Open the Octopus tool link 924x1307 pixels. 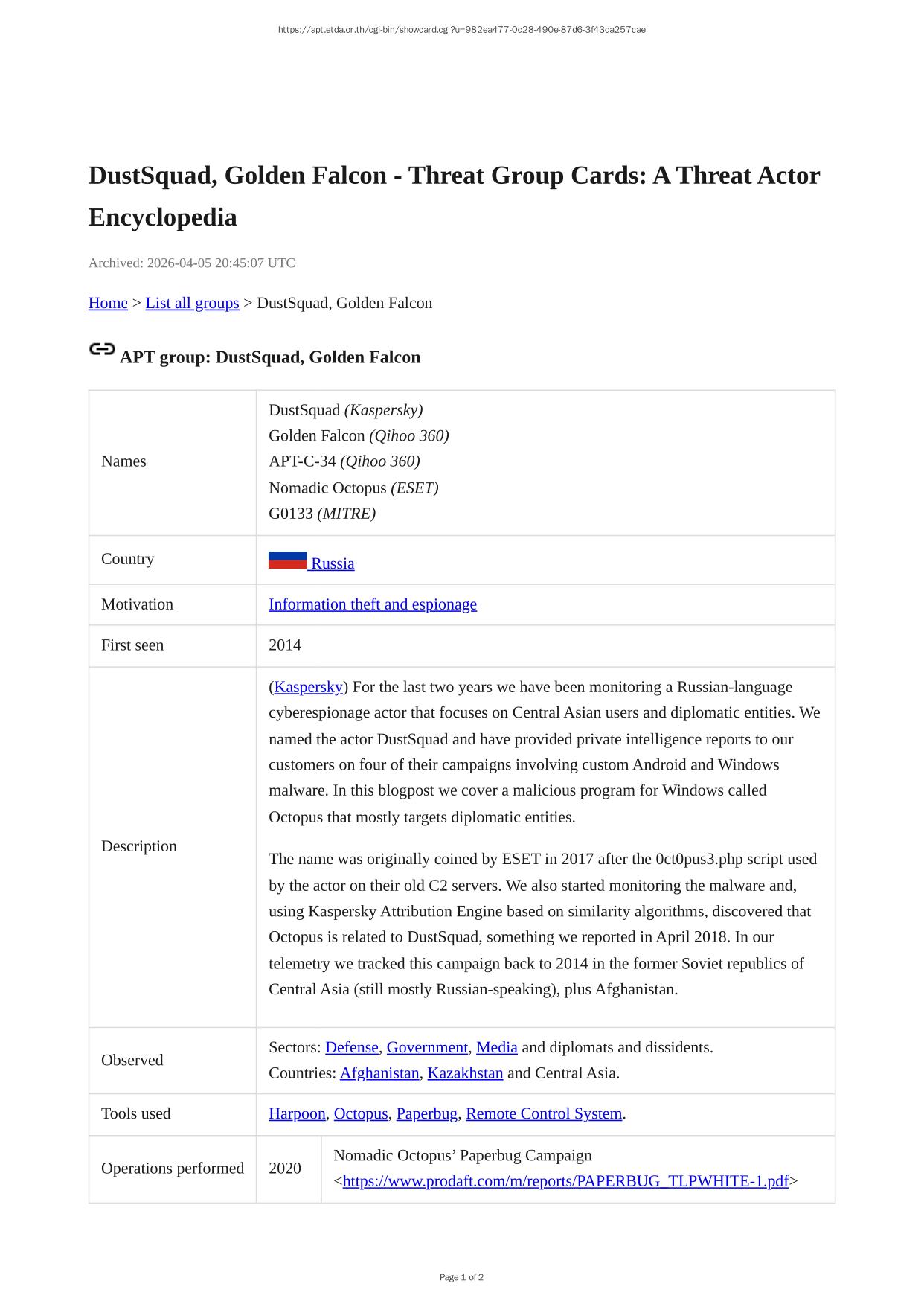[361, 1113]
